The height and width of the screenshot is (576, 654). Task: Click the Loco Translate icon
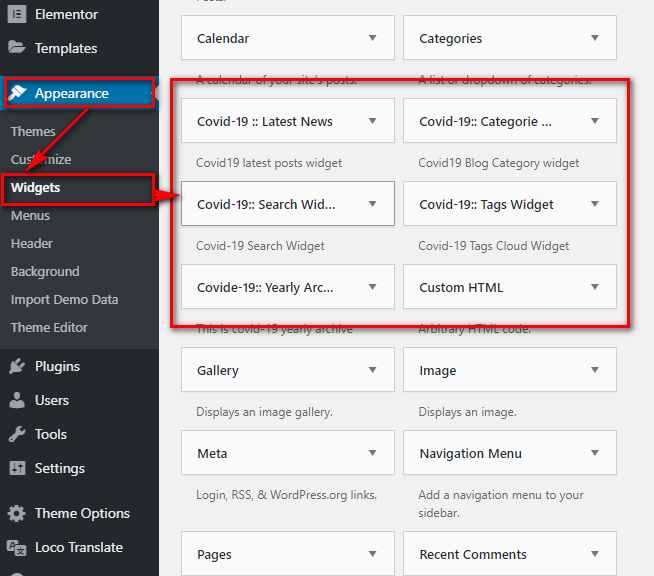tap(17, 547)
